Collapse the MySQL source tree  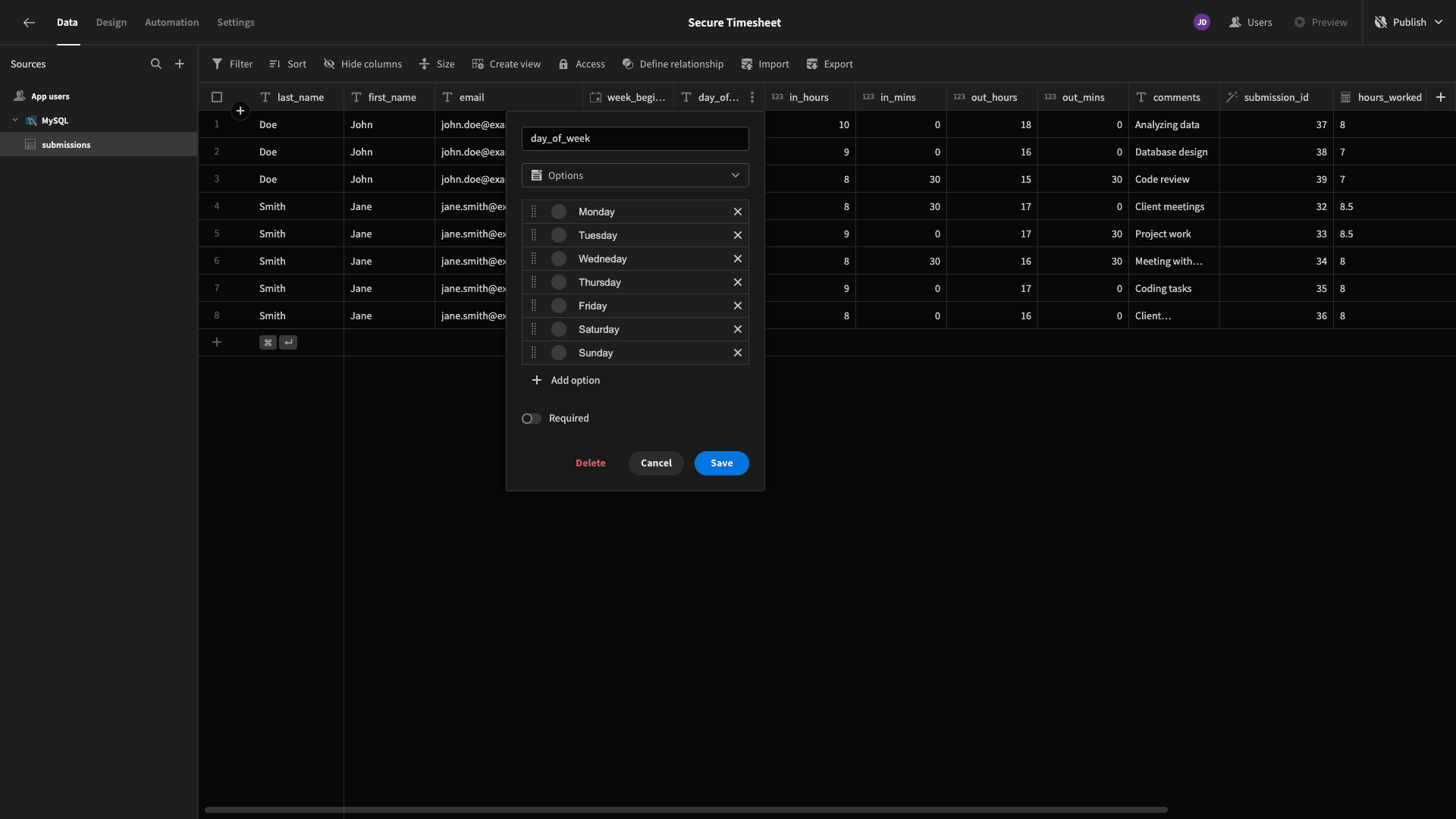click(x=15, y=121)
